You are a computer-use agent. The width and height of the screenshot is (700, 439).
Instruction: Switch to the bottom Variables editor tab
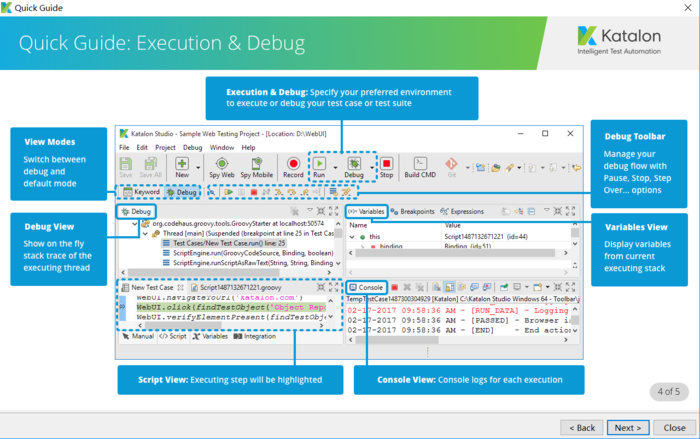tap(210, 336)
